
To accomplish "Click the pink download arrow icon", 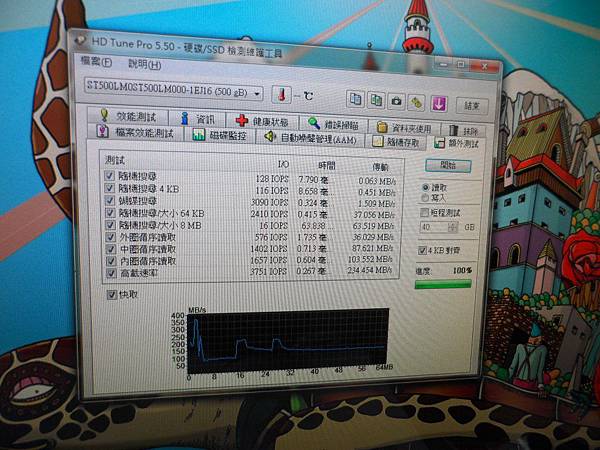I will 439,103.
